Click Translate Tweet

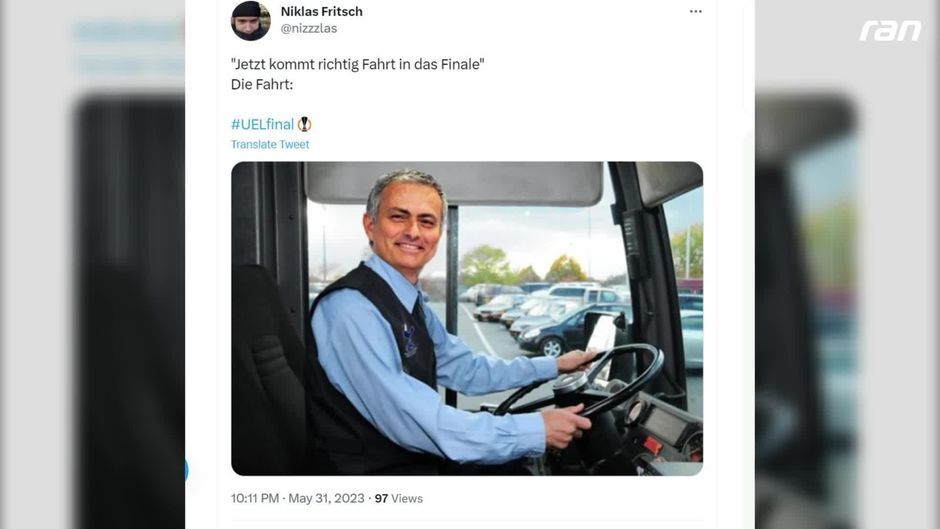[x=270, y=145]
